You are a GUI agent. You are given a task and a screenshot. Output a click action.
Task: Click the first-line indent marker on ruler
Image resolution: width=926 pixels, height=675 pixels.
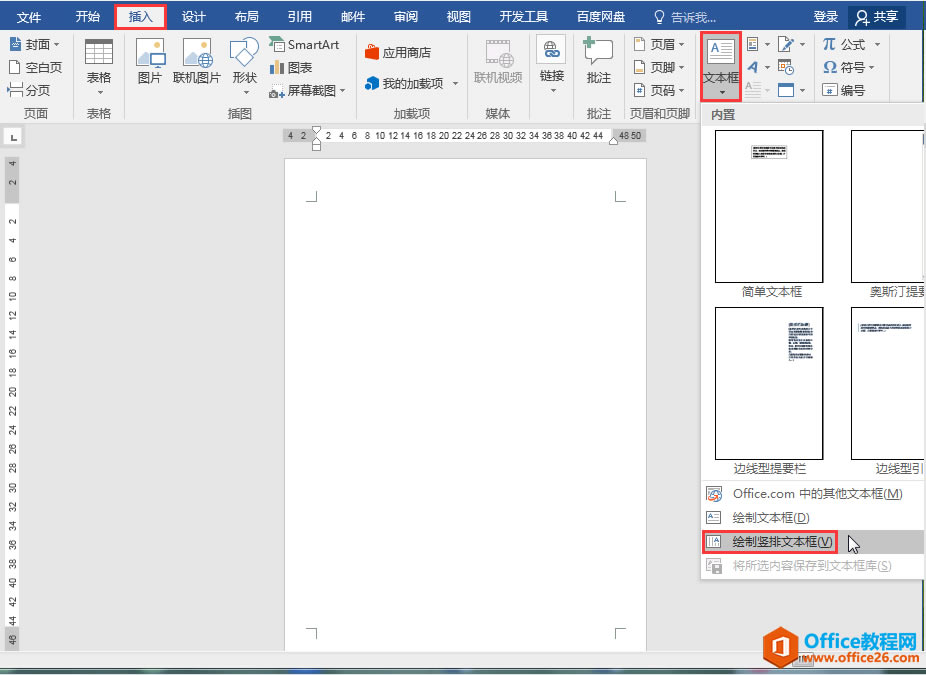pos(317,130)
